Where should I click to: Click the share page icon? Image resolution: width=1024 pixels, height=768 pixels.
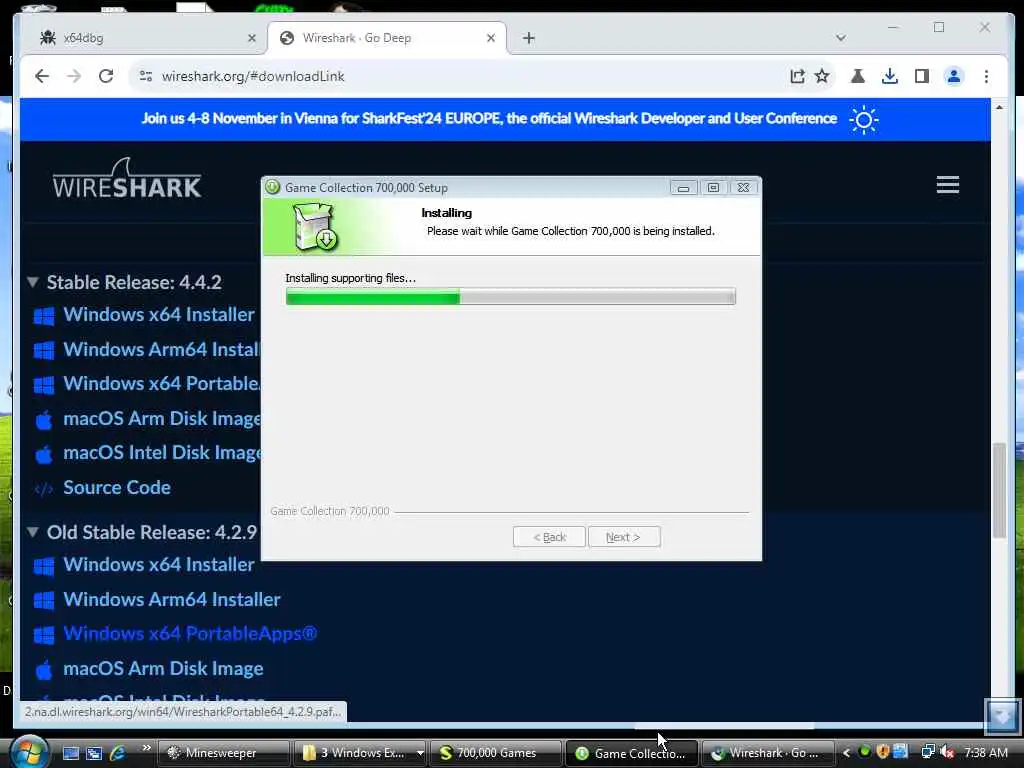(797, 76)
